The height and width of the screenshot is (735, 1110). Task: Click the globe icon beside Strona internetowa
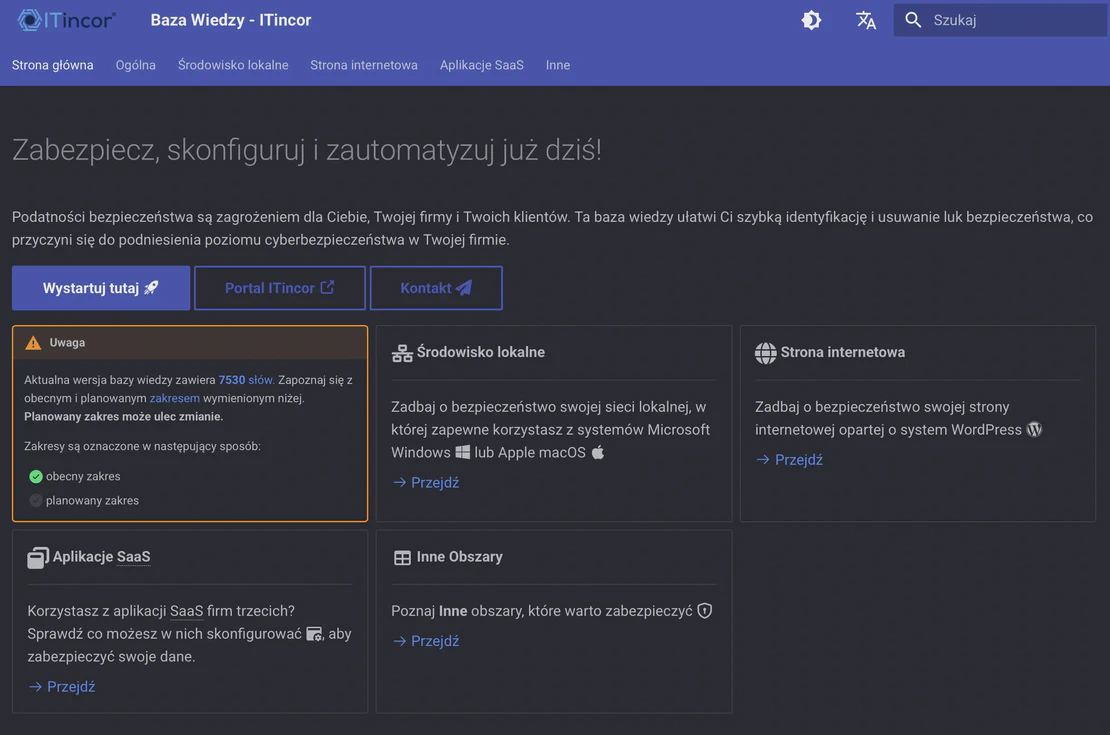(766, 351)
